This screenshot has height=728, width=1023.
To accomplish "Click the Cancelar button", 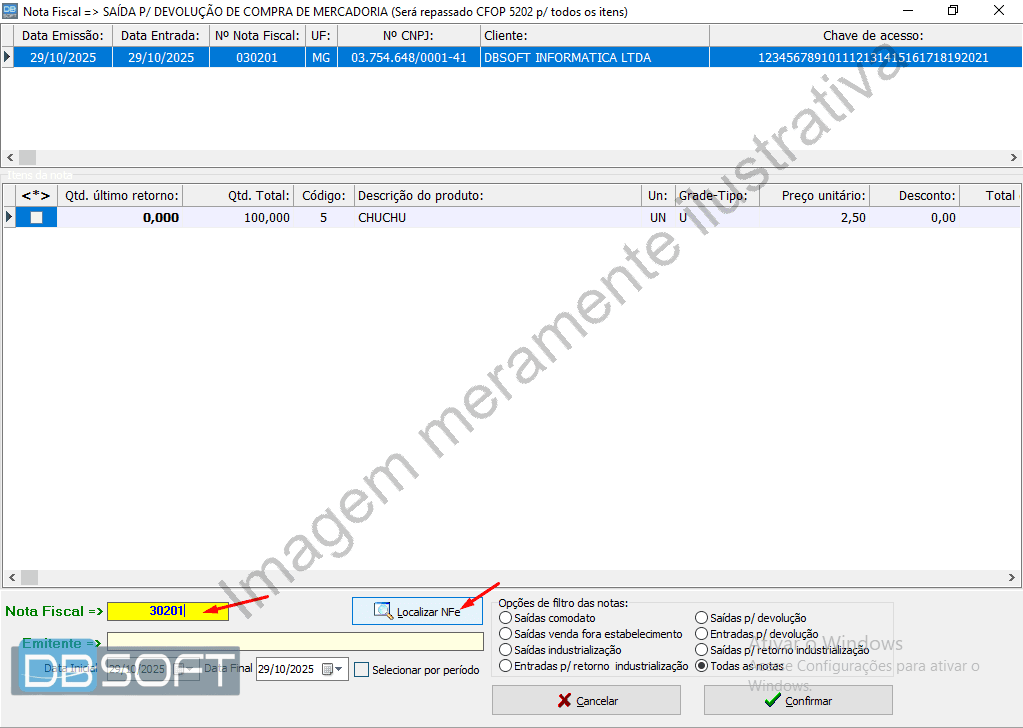I will click(586, 701).
